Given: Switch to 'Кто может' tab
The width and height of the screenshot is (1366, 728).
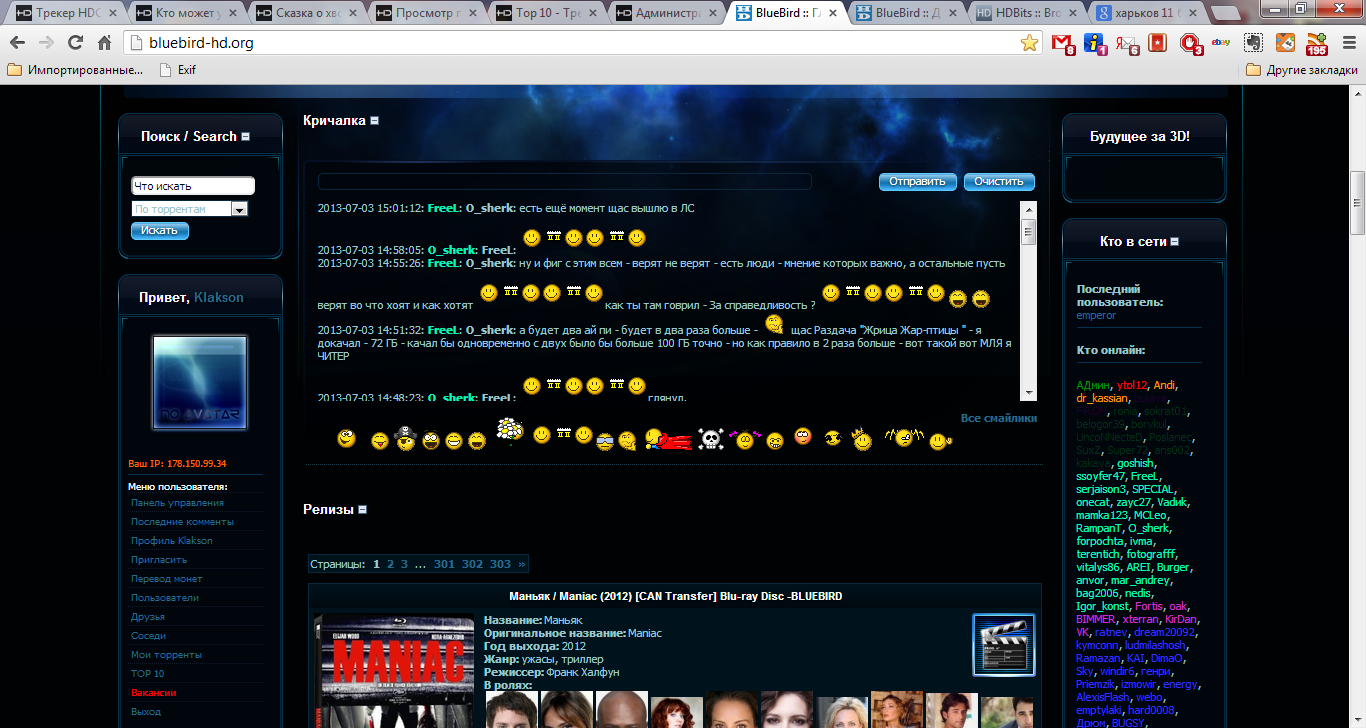Looking at the screenshot, I should point(185,14).
